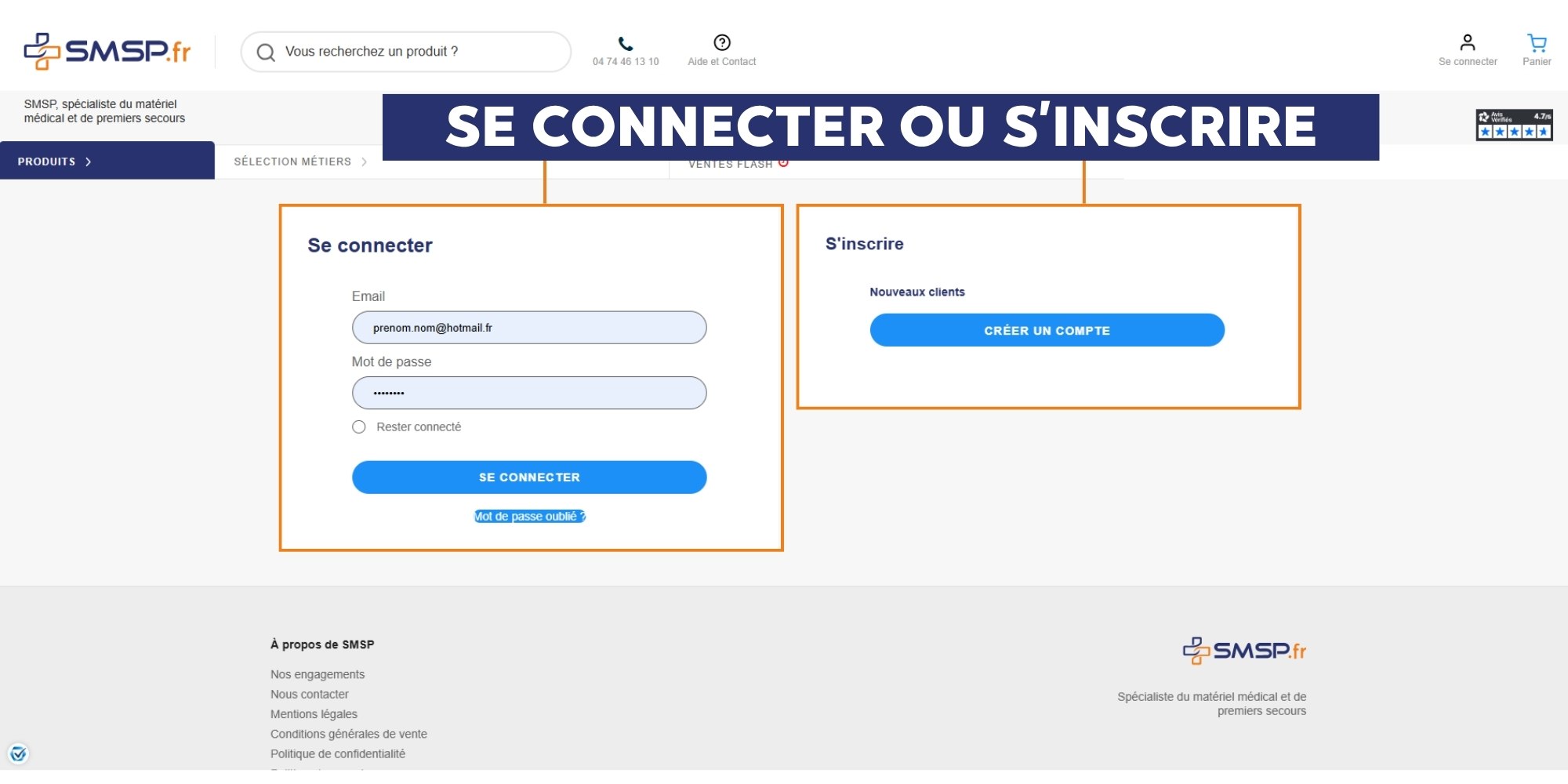Click Mot de passe oublié link
The image size is (1568, 784).
pyautogui.click(x=529, y=516)
